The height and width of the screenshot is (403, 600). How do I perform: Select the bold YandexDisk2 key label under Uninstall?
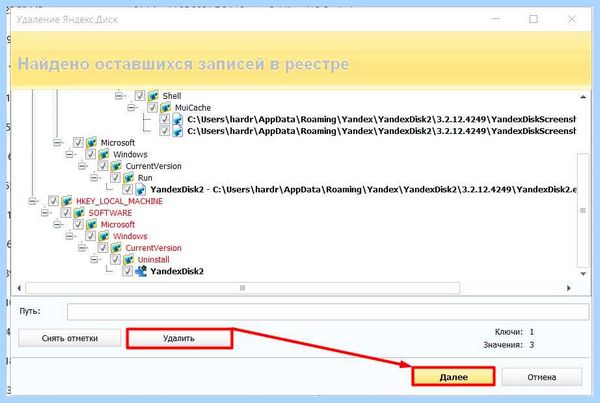pyautogui.click(x=177, y=271)
